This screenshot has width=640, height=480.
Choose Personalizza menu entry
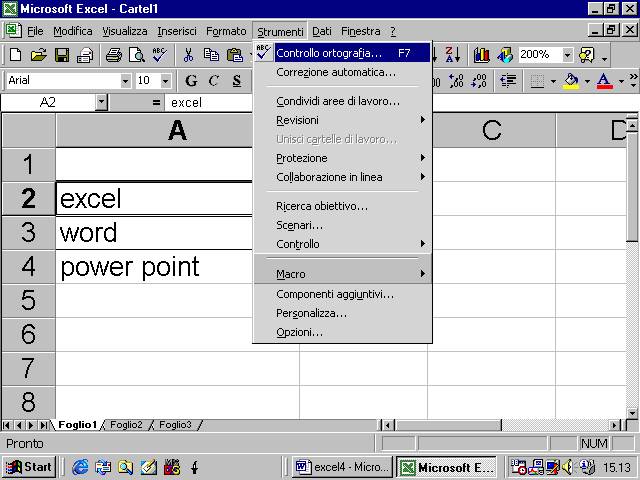pos(342,313)
